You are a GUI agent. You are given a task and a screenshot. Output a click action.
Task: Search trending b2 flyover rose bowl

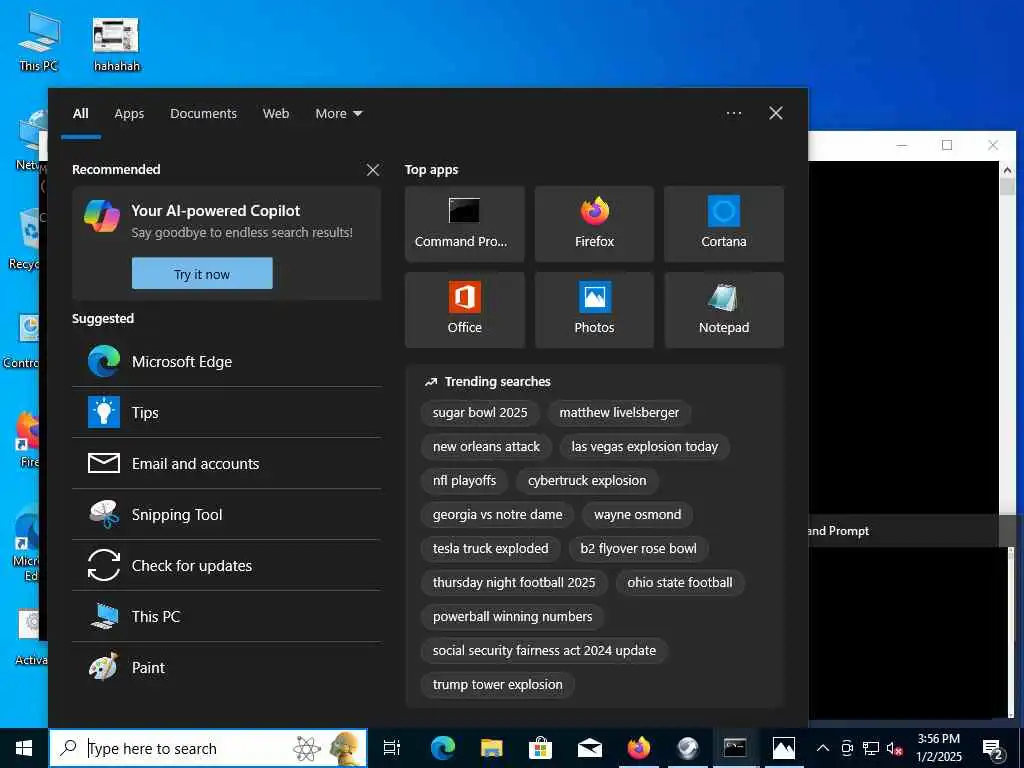pos(639,549)
